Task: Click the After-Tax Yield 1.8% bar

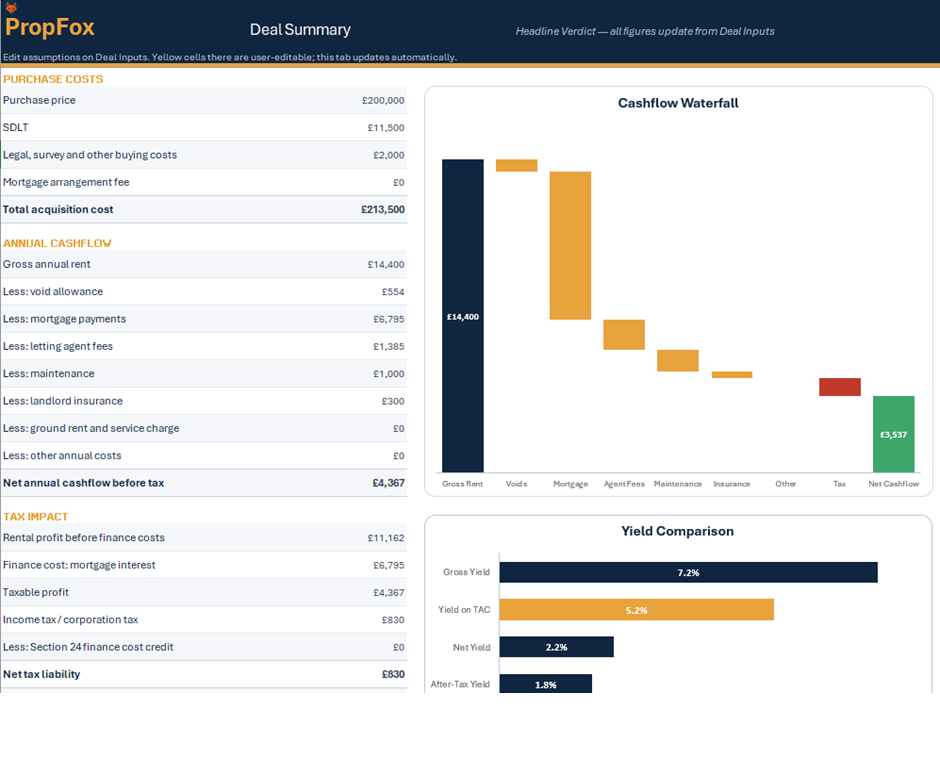Action: [546, 684]
